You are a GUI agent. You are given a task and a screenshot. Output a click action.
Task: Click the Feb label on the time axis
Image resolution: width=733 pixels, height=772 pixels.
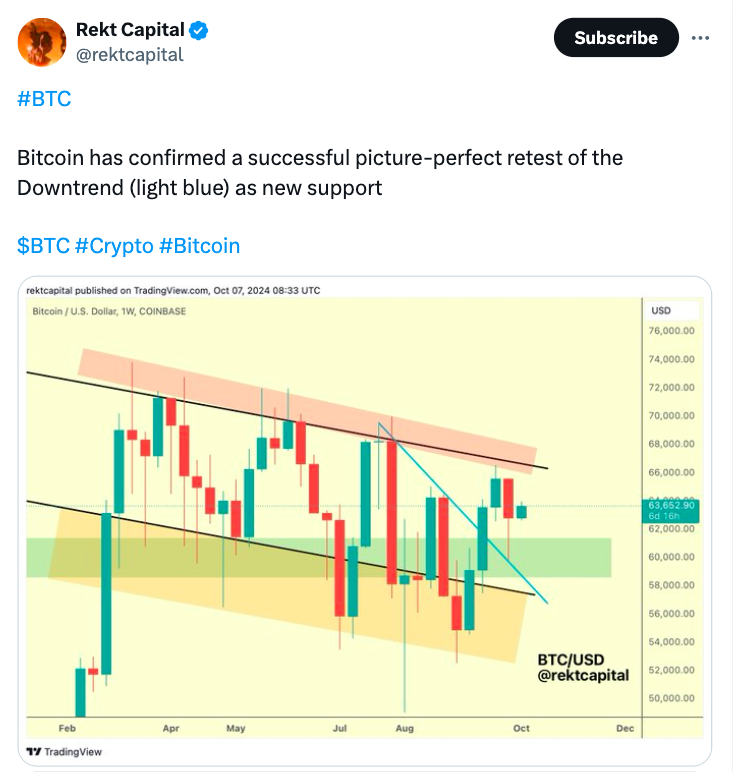point(67,728)
